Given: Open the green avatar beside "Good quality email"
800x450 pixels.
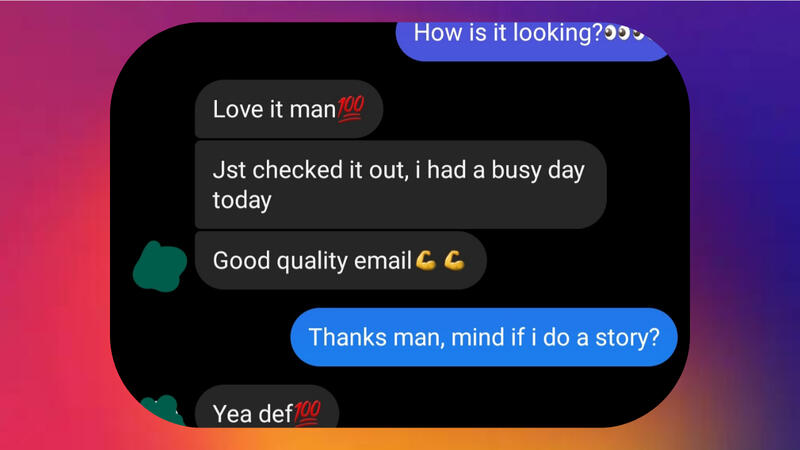Looking at the screenshot, I should pos(160,266).
